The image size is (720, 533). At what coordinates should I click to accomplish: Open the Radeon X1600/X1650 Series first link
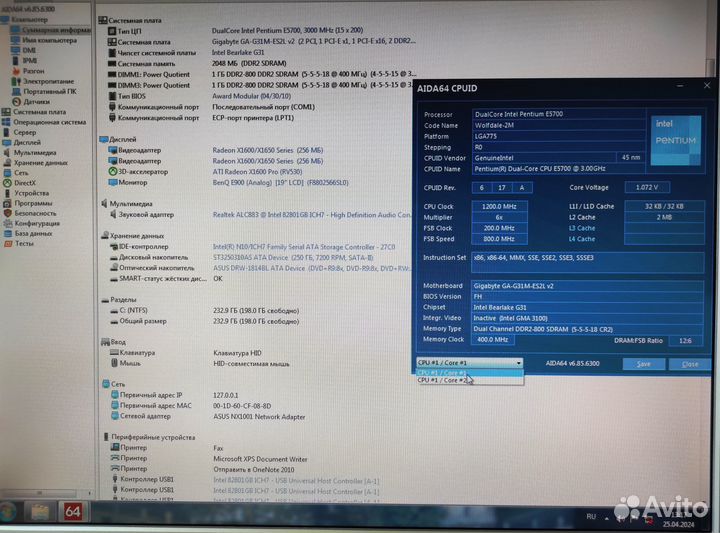point(268,150)
